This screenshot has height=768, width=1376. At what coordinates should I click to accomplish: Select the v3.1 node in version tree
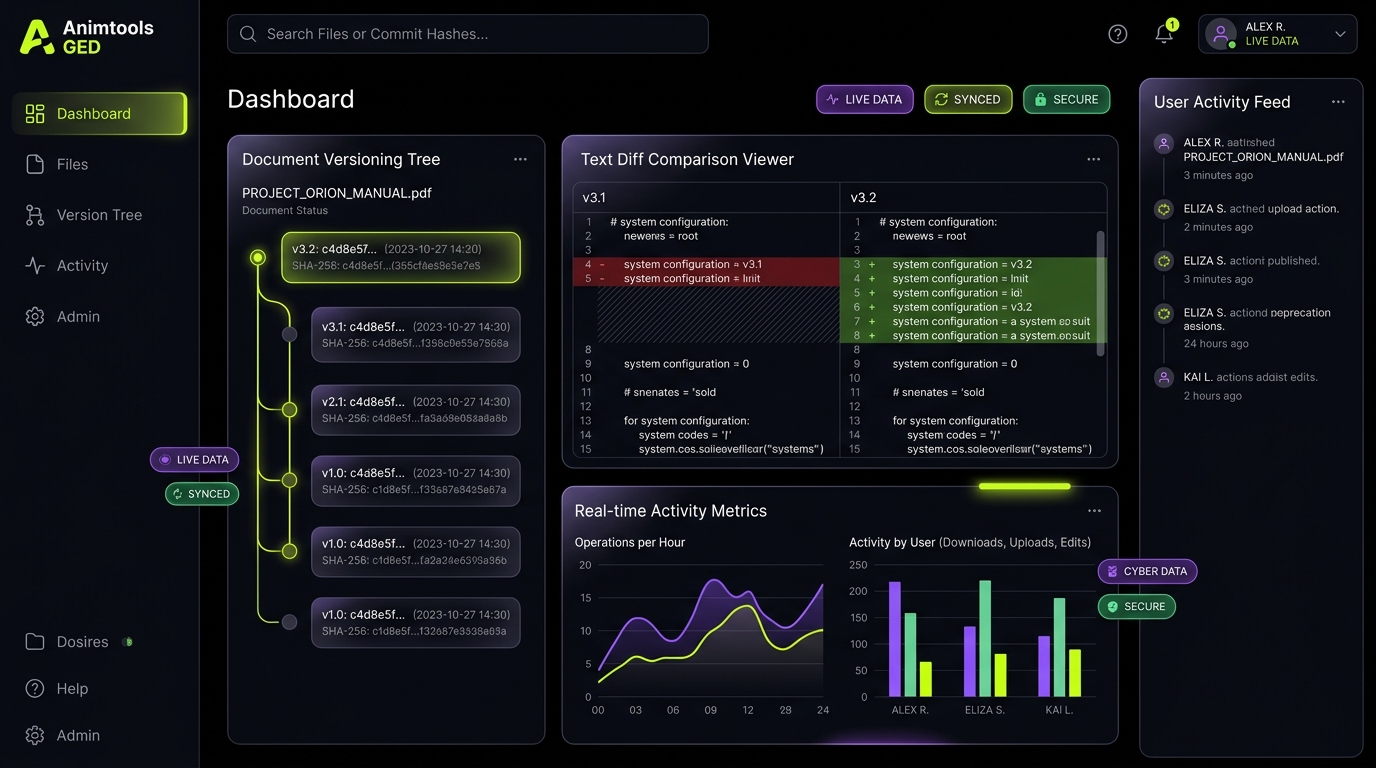(x=289, y=334)
